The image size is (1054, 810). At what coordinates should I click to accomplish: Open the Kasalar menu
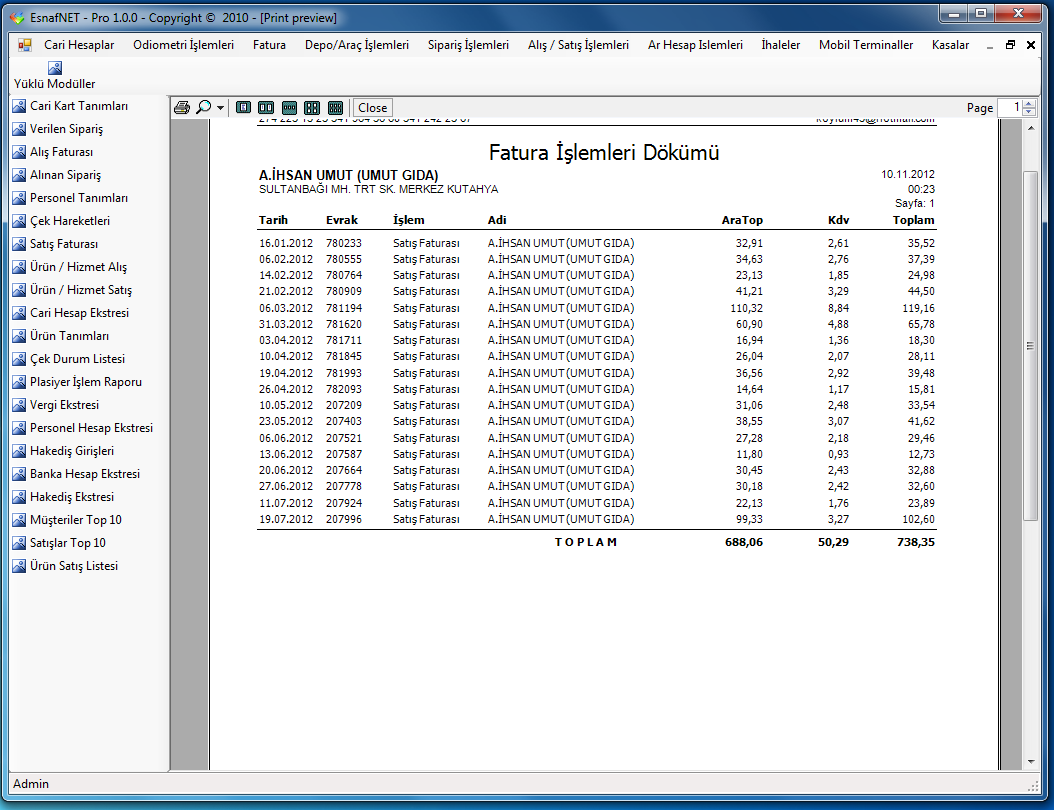[950, 45]
